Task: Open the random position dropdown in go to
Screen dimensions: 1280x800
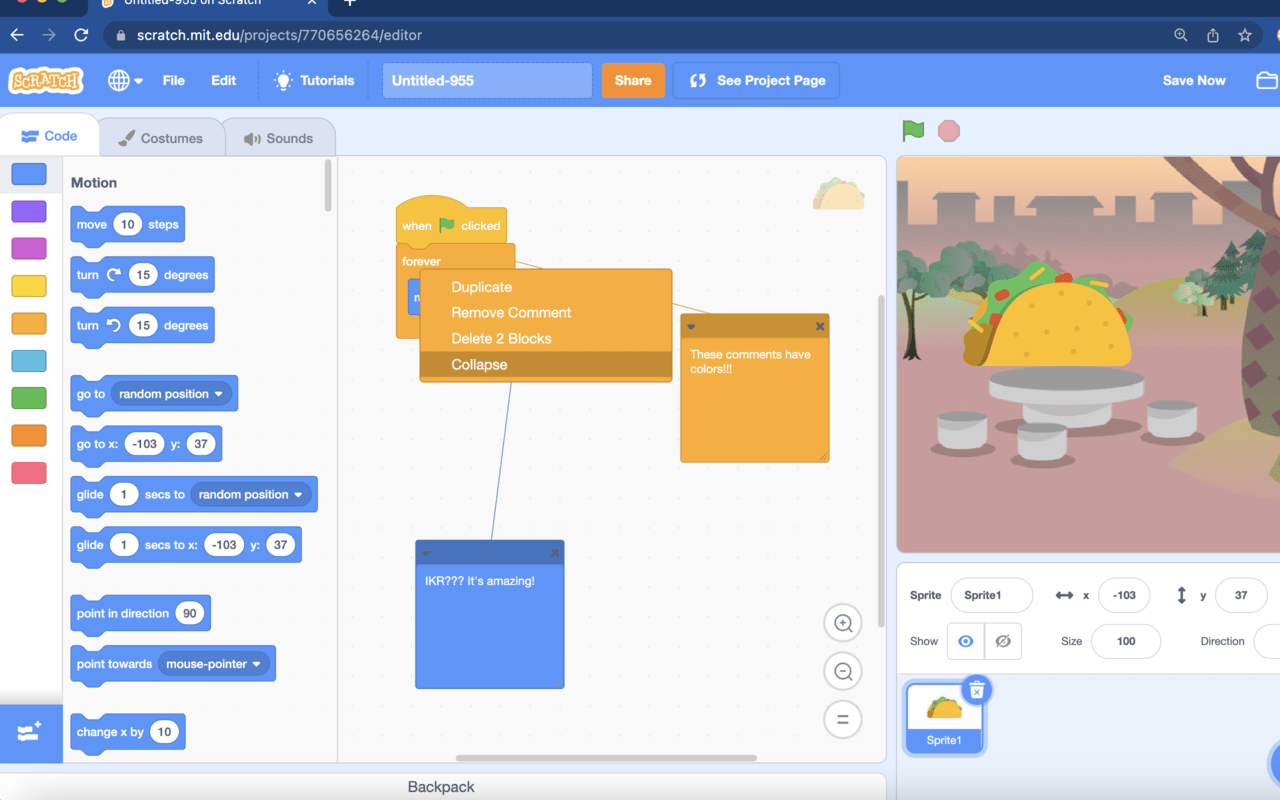Action: click(x=170, y=394)
